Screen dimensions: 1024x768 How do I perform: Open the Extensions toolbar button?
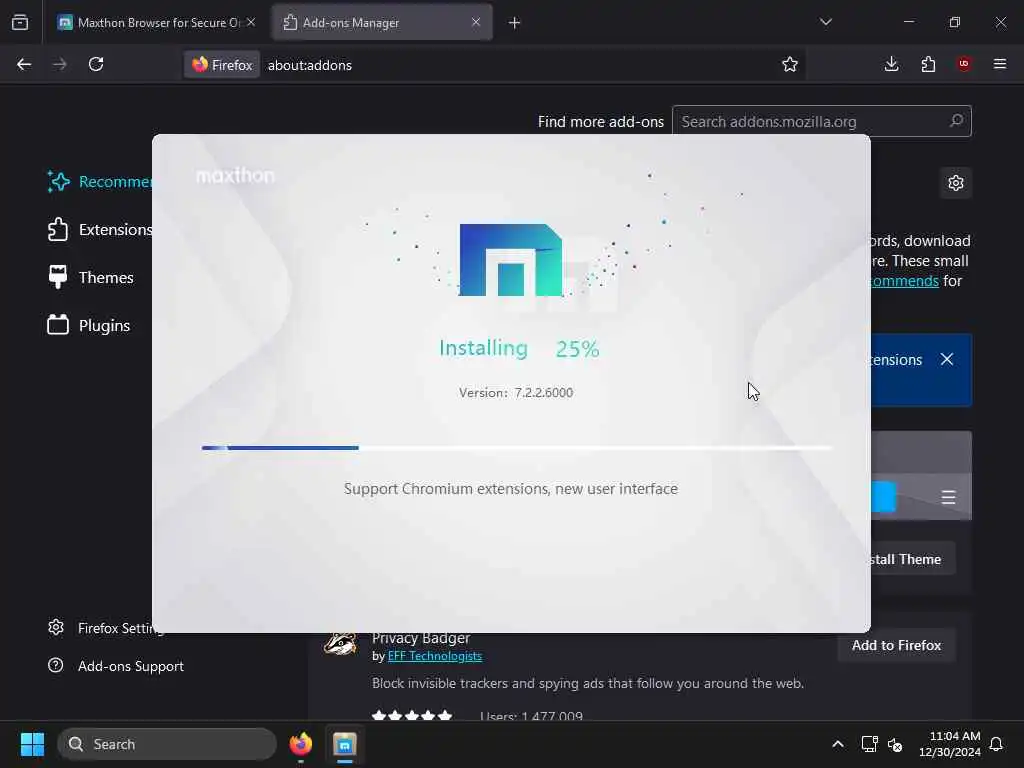(928, 64)
